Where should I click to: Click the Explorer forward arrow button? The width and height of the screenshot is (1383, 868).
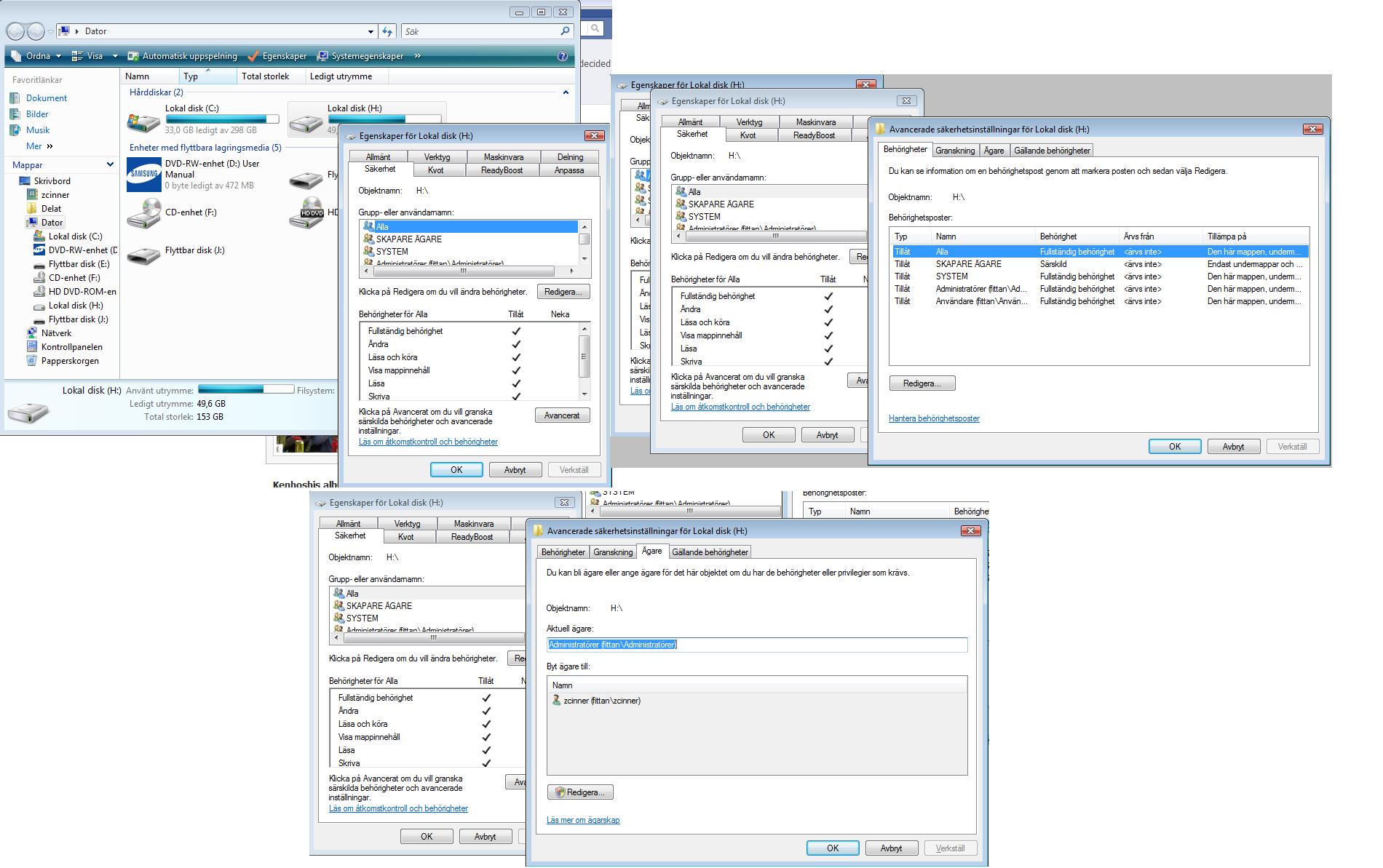(36, 31)
